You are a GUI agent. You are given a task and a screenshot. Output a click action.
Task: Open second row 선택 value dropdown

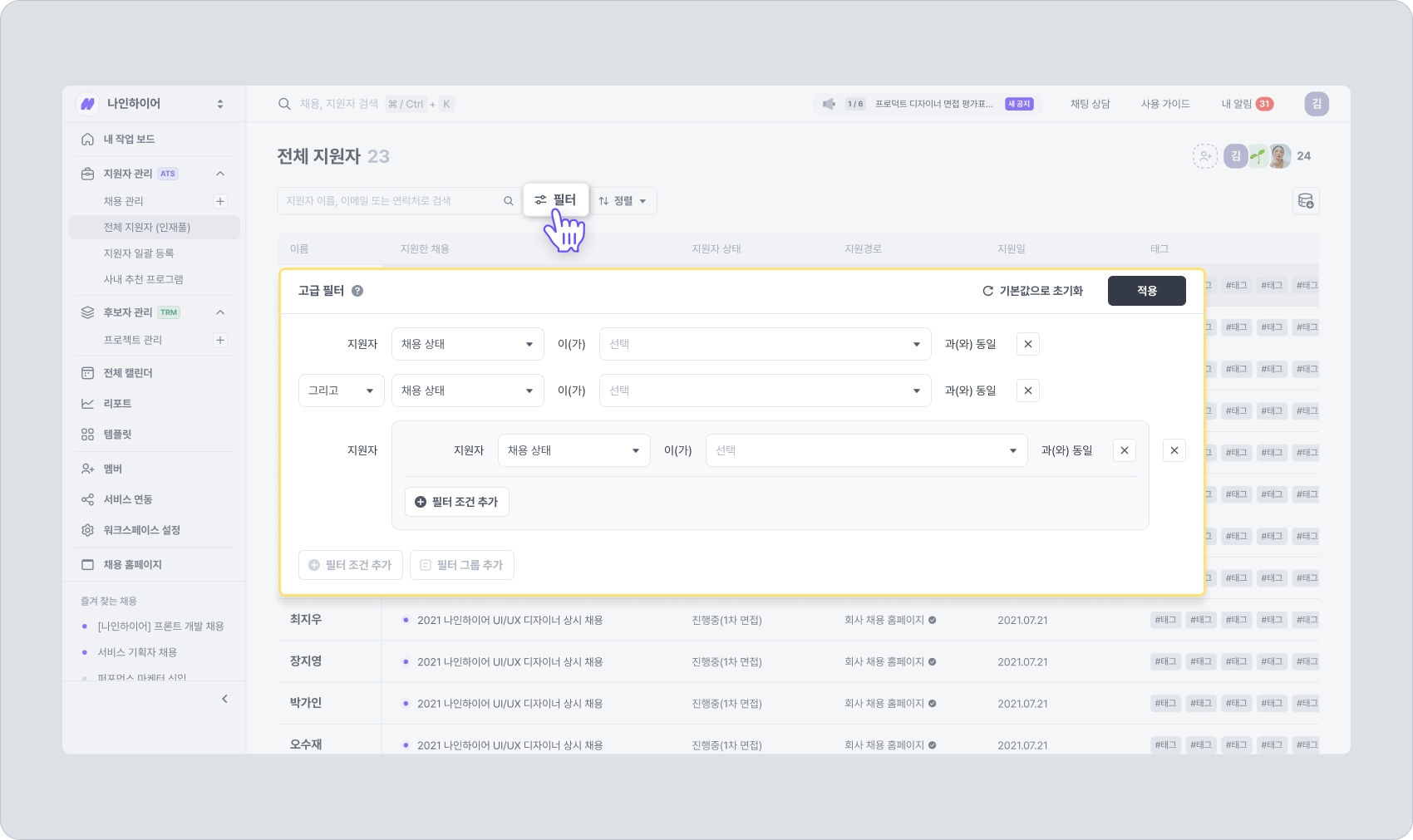[x=765, y=391]
